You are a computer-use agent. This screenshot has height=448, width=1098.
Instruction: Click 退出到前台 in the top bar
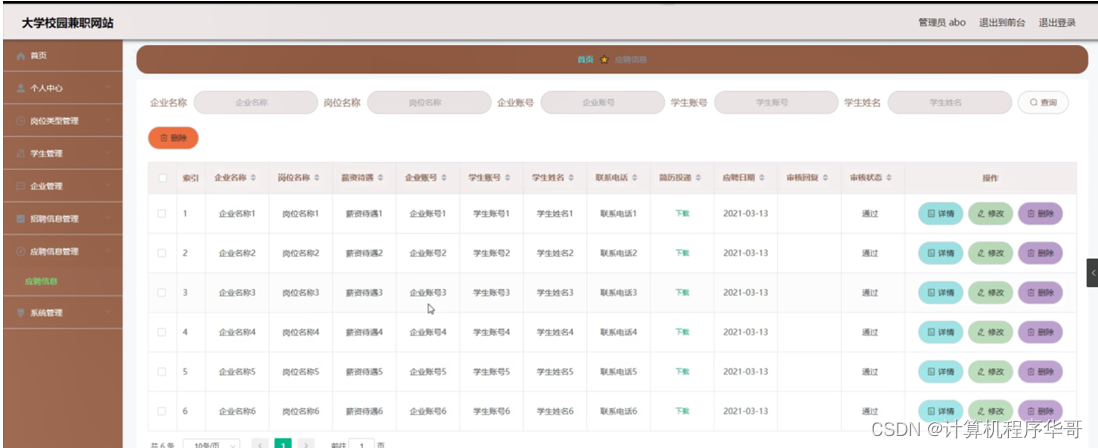tap(1002, 22)
